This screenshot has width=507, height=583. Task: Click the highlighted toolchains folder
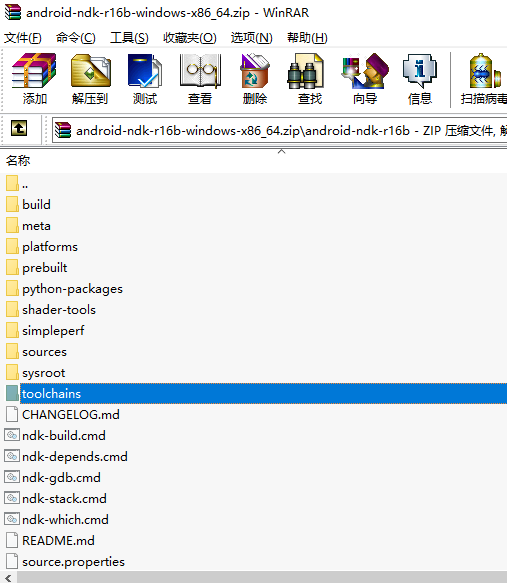coord(254,393)
